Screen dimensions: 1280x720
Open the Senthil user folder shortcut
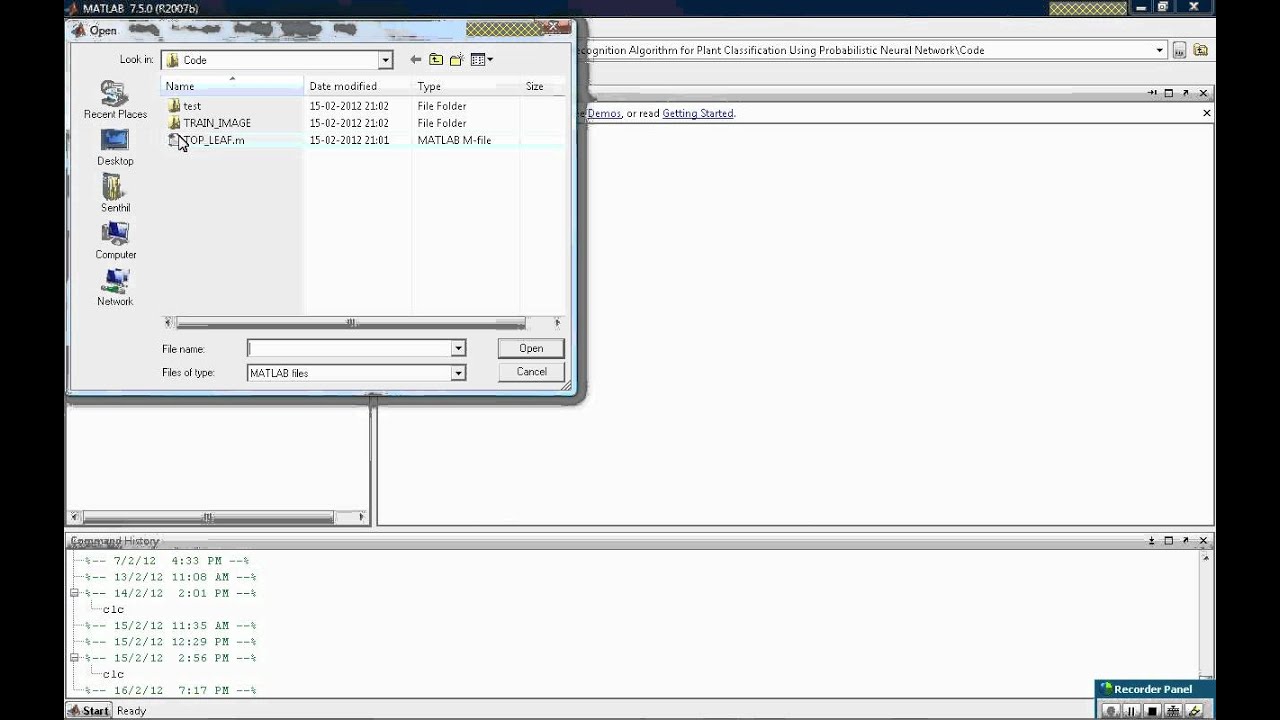pyautogui.click(x=115, y=194)
